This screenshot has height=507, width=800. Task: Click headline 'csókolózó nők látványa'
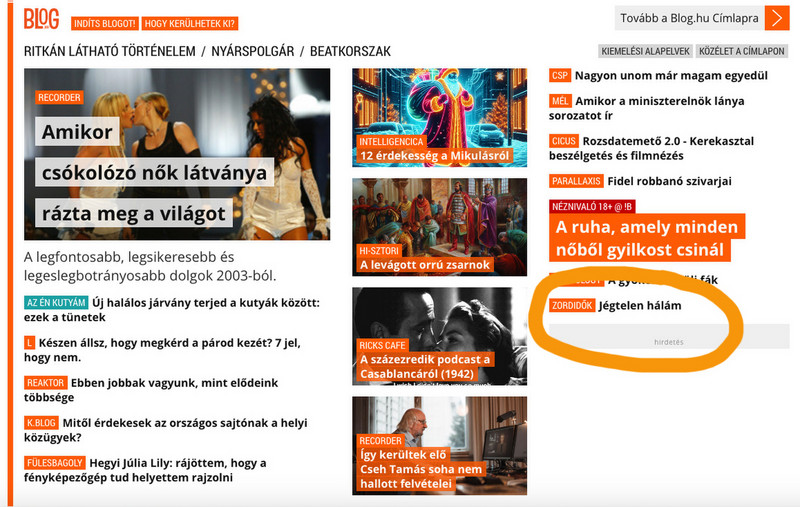(x=154, y=172)
